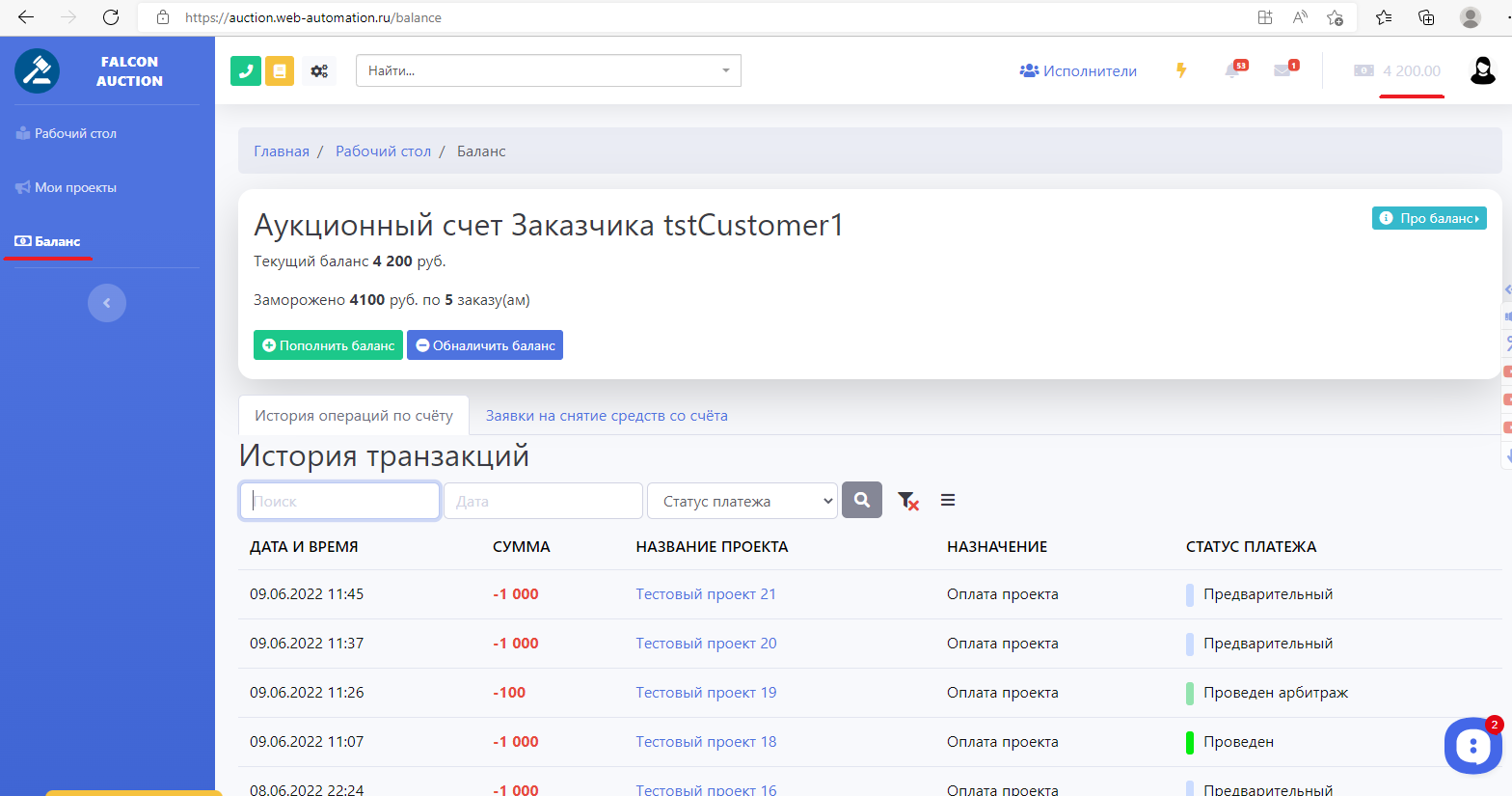Image resolution: width=1512 pixels, height=796 pixels.
Task: Clear filters with the funnel icon
Action: [x=907, y=501]
